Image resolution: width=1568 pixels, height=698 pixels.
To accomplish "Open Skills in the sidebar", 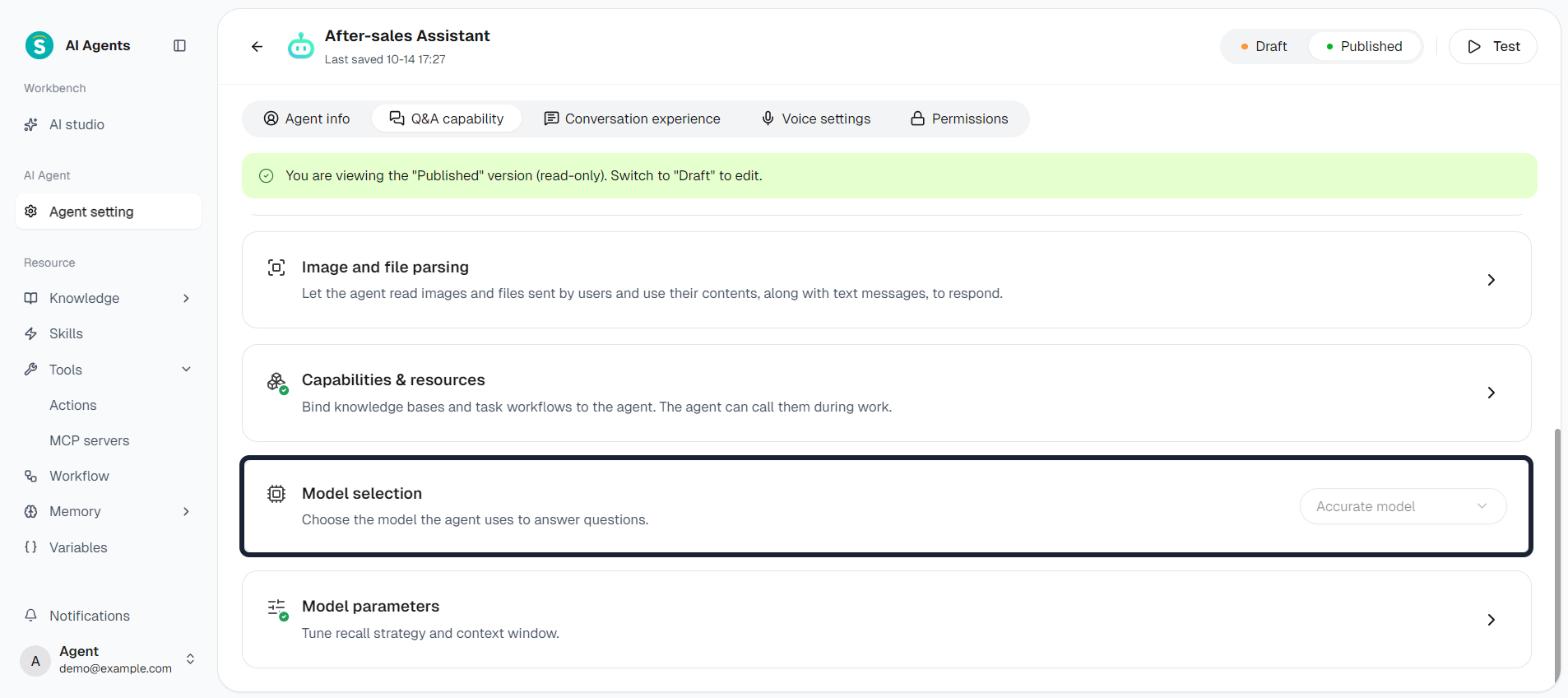I will pos(108,333).
